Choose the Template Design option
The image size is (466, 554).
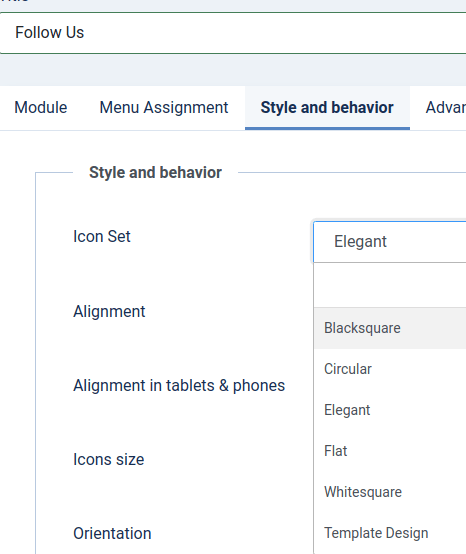tap(390, 533)
